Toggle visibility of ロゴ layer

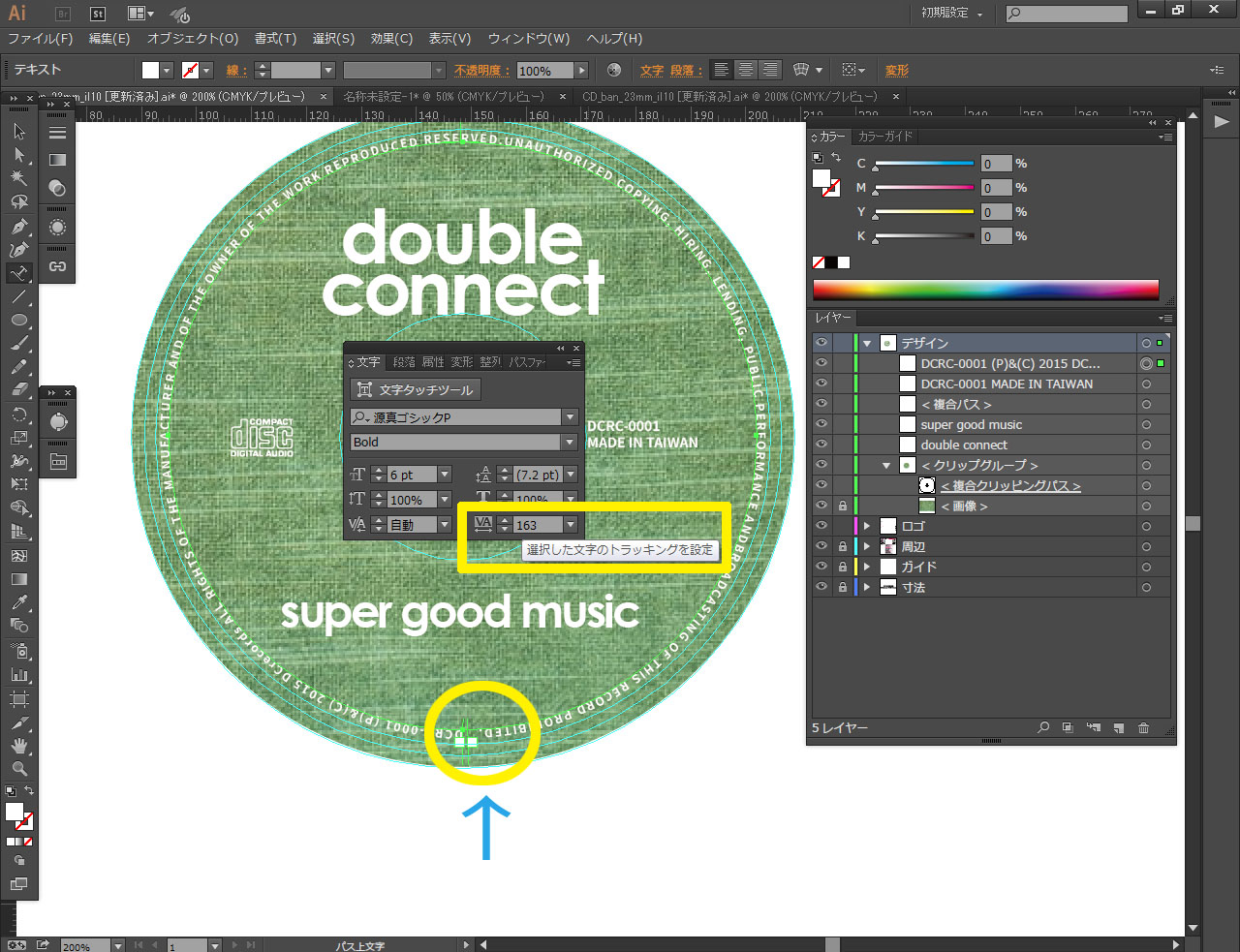click(x=821, y=526)
